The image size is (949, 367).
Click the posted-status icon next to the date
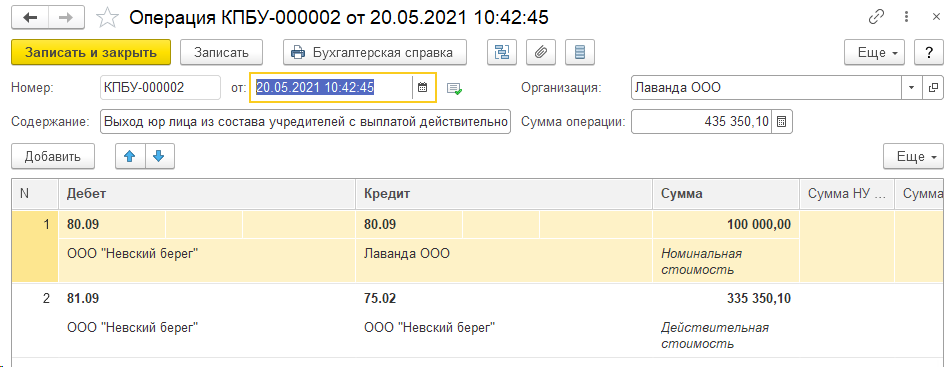pos(455,88)
